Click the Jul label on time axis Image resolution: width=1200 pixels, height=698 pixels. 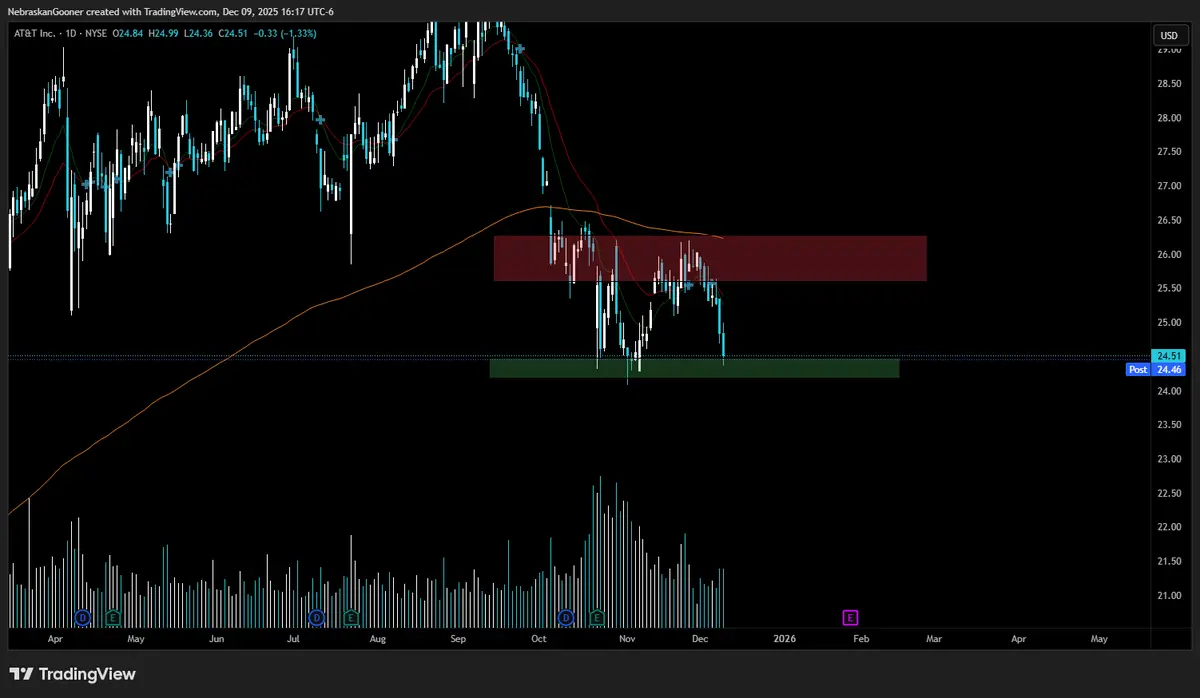click(x=294, y=638)
